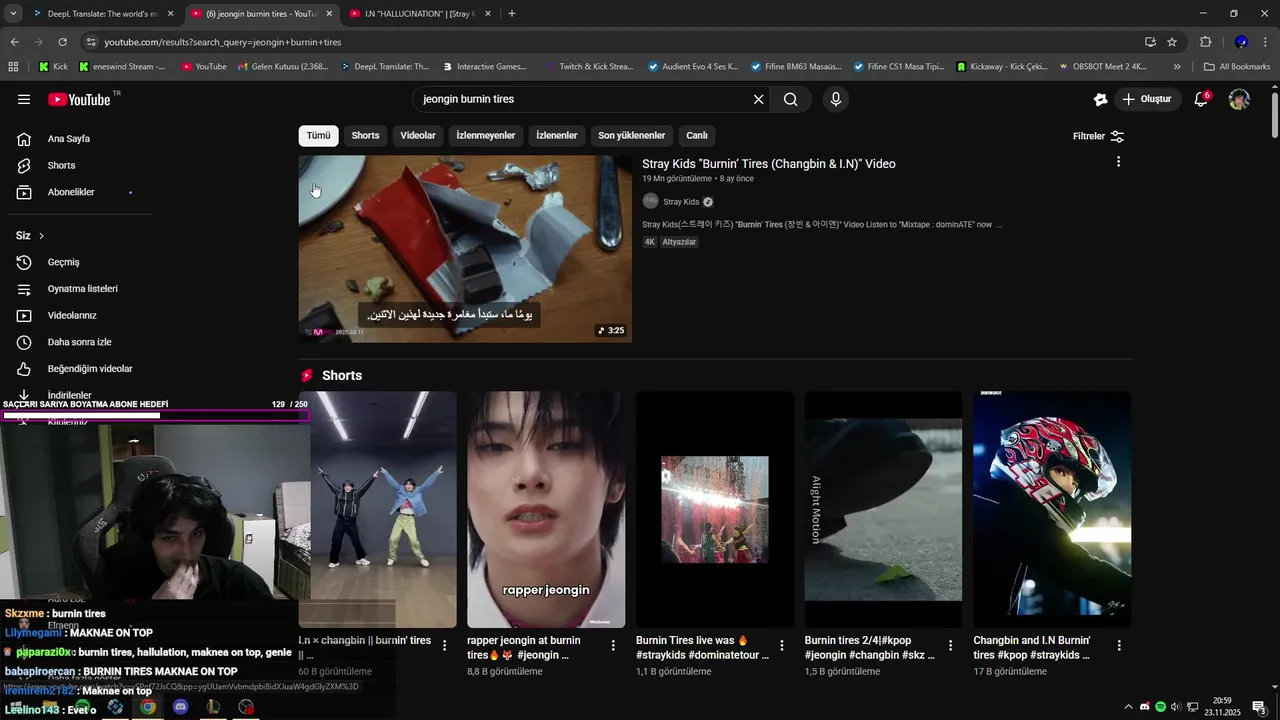Open the rapper jeongin short thumbnail
The image size is (1280, 720).
(x=546, y=510)
